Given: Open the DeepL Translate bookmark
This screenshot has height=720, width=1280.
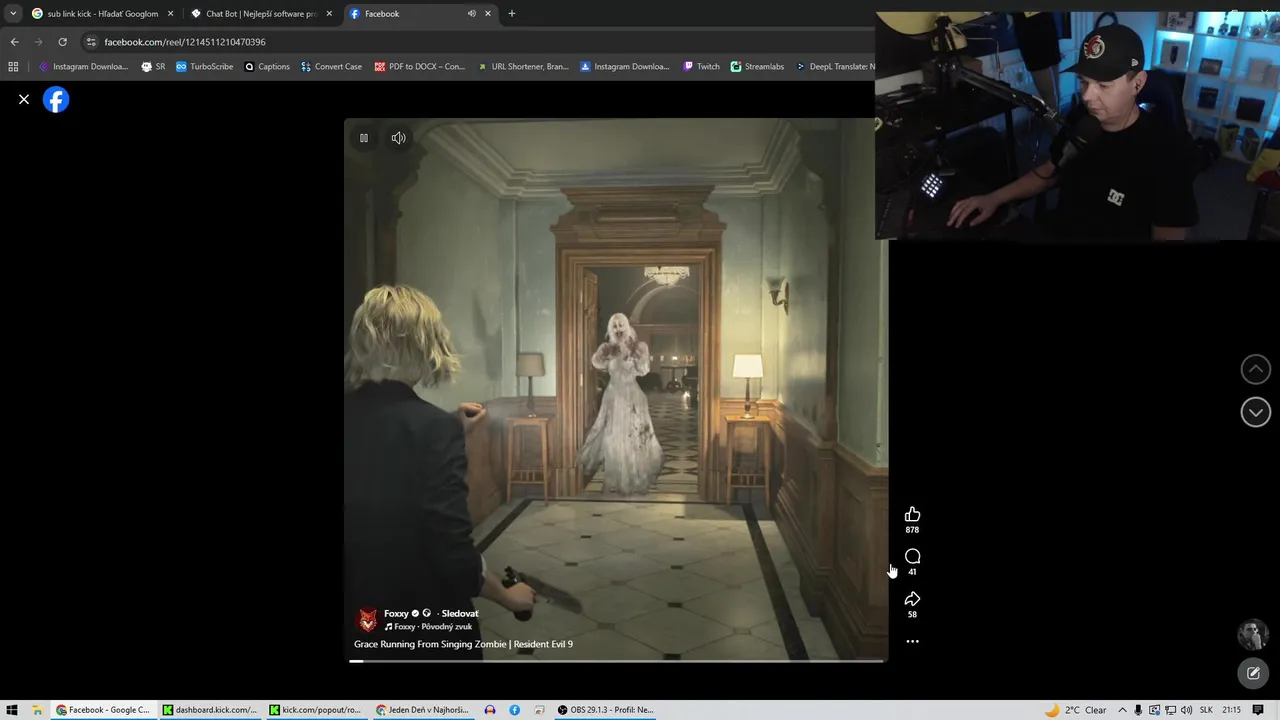Looking at the screenshot, I should [835, 67].
